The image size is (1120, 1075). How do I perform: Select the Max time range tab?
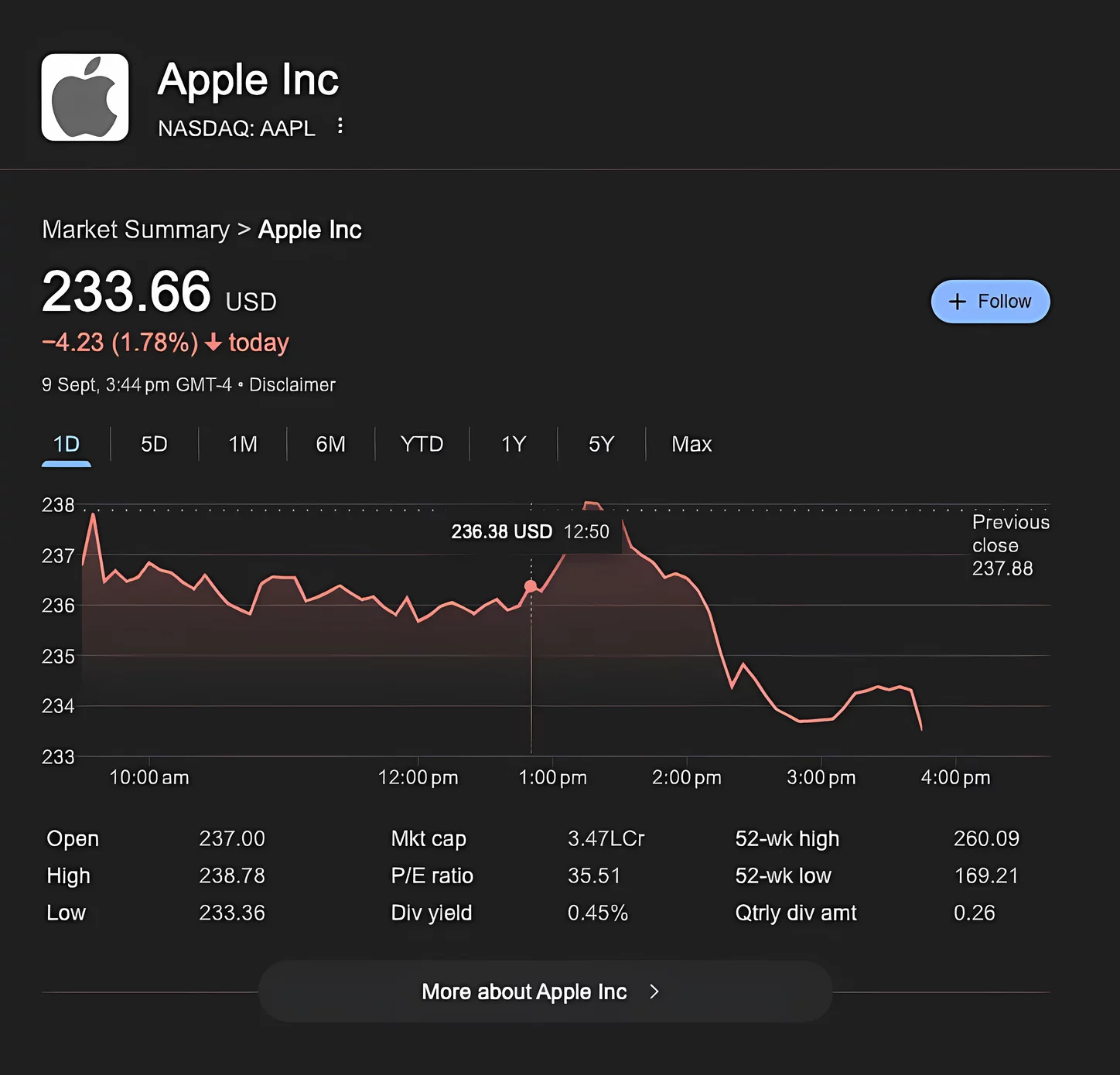pyautogui.click(x=691, y=444)
